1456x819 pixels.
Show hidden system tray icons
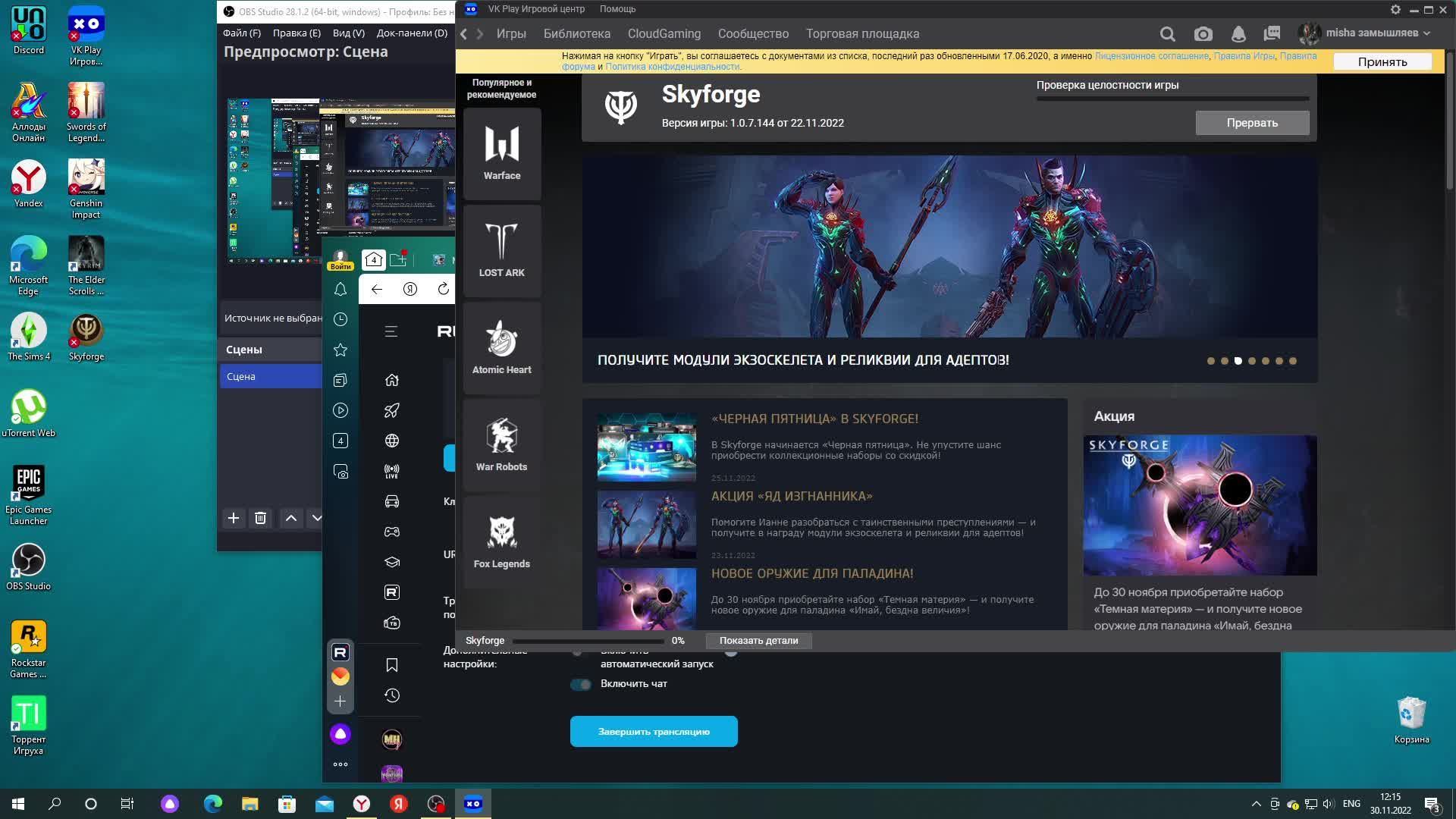(x=1256, y=804)
